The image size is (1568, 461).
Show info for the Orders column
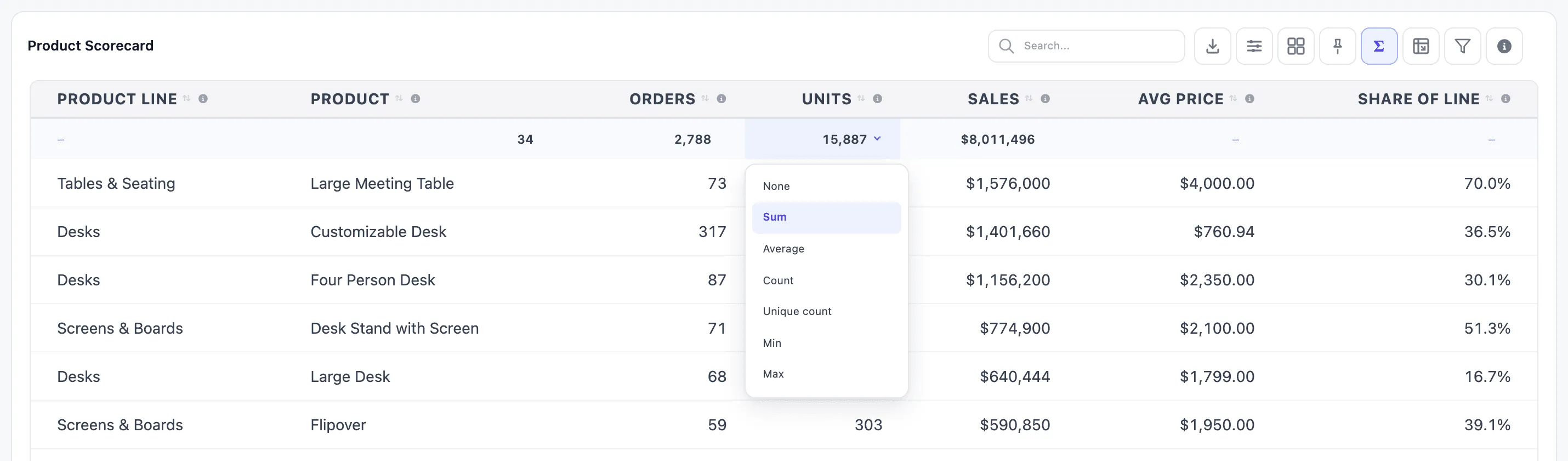coord(721,99)
